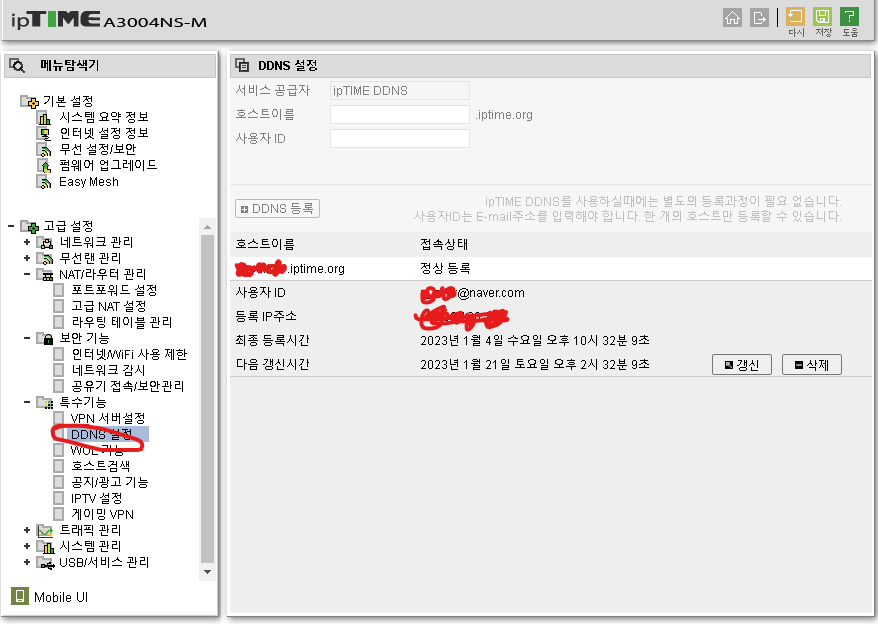Collapse the NAT/라우터 관리 node
The width and height of the screenshot is (878, 627).
click(27, 274)
